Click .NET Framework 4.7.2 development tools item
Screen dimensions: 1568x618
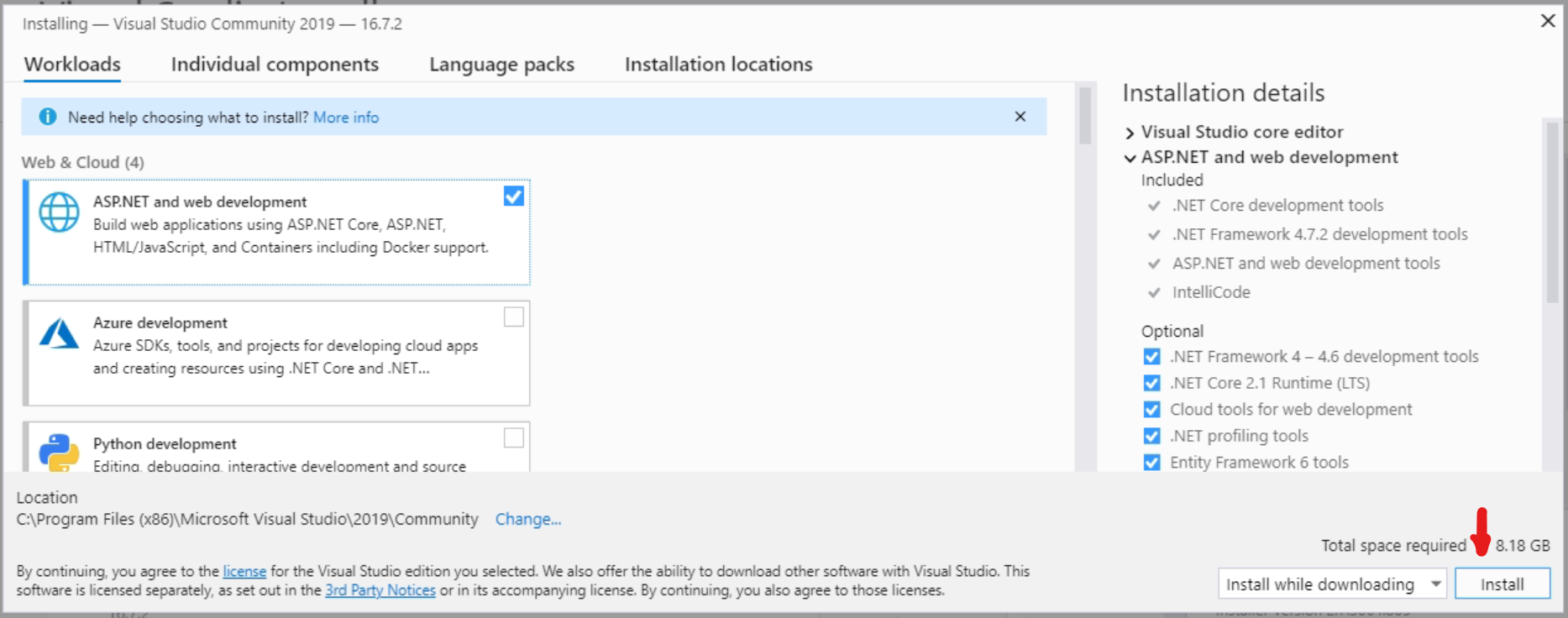point(1319,234)
